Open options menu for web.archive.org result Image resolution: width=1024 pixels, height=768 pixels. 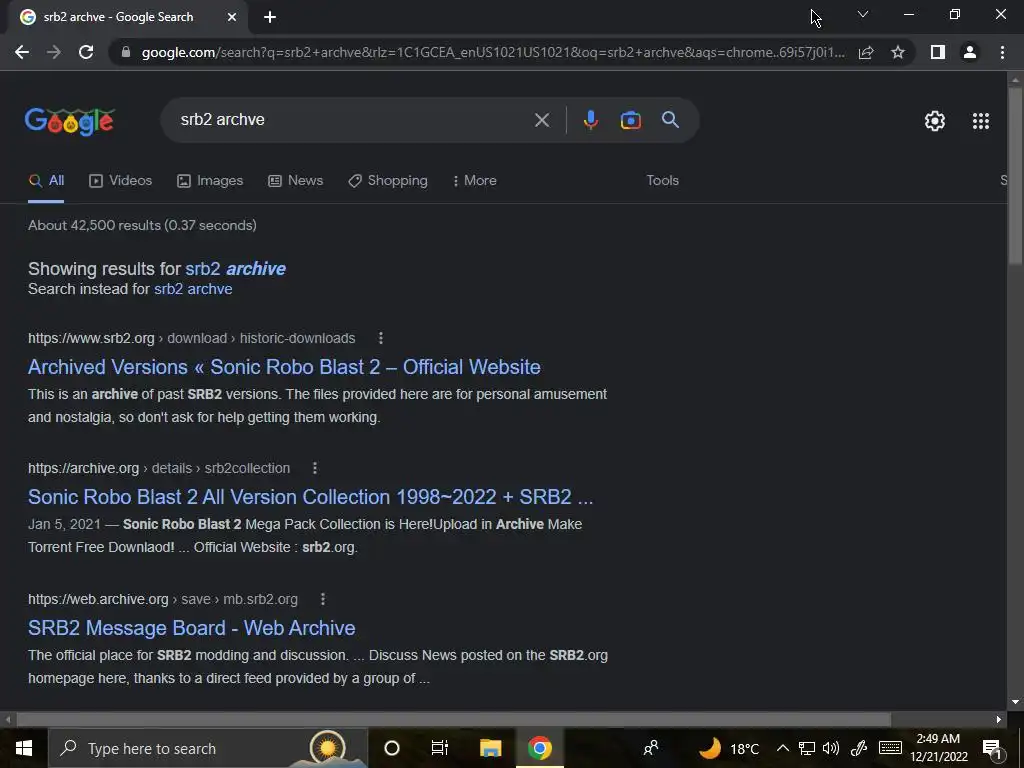tap(323, 599)
